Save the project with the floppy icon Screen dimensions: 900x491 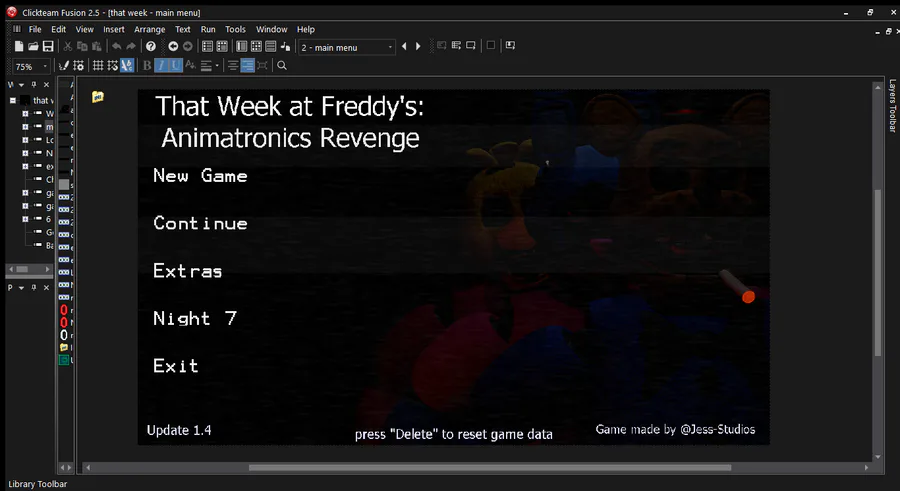(x=48, y=47)
